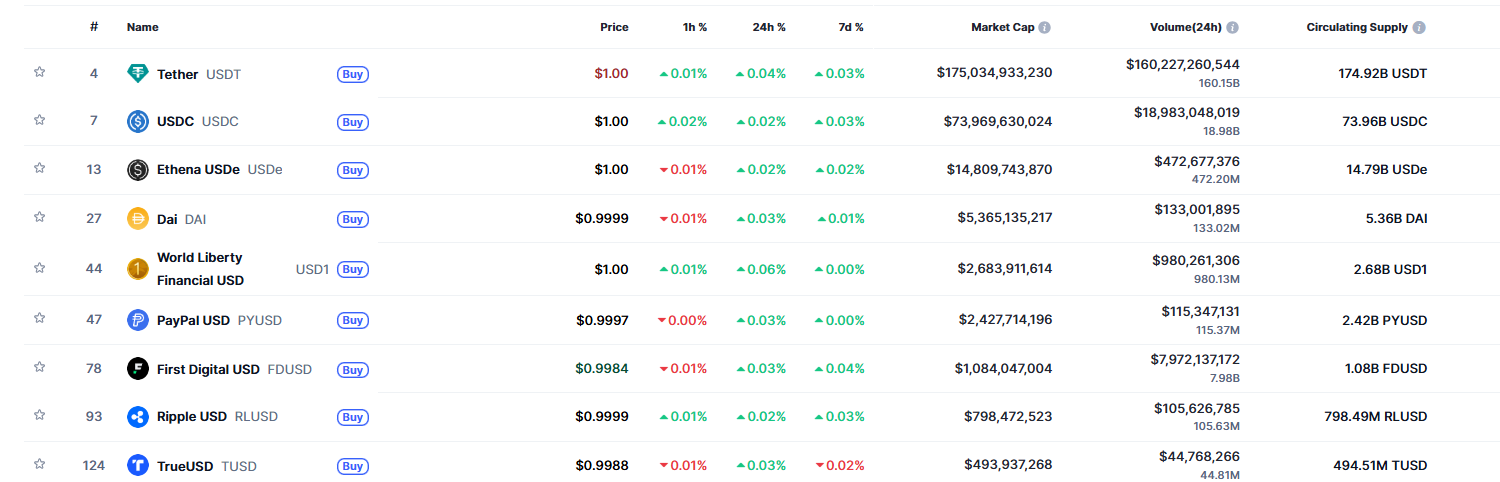Toggle the watchlist star for Dai

pyautogui.click(x=40, y=217)
